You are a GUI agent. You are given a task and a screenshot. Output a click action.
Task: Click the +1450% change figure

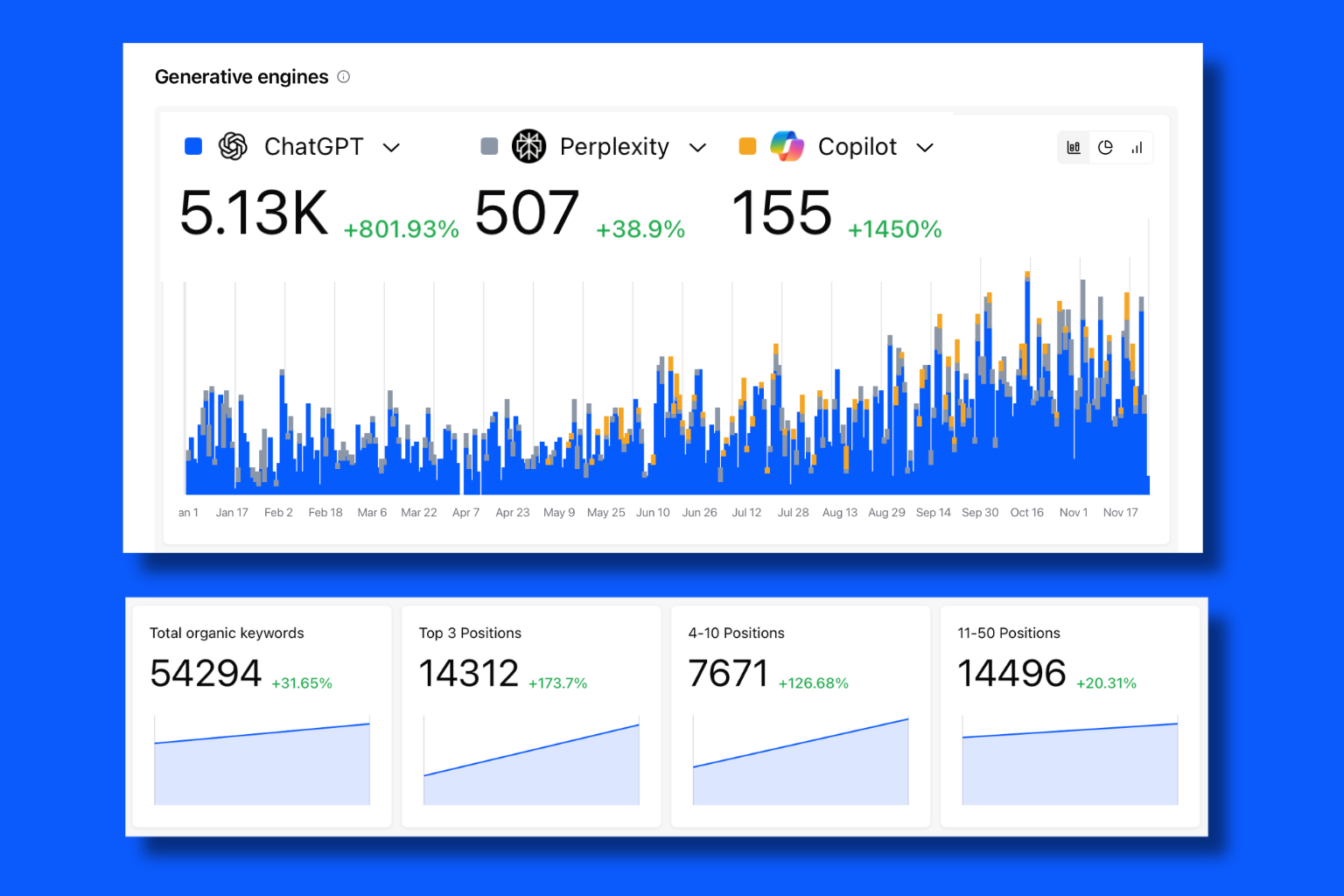click(894, 229)
